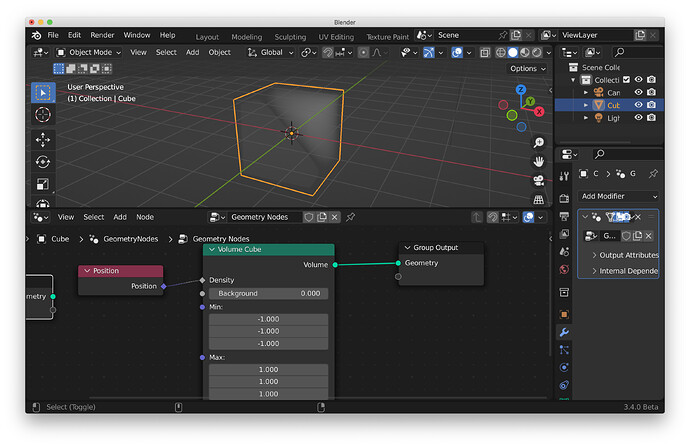This screenshot has height=446, width=690.
Task: Hide the Light object in viewport
Action: [639, 117]
